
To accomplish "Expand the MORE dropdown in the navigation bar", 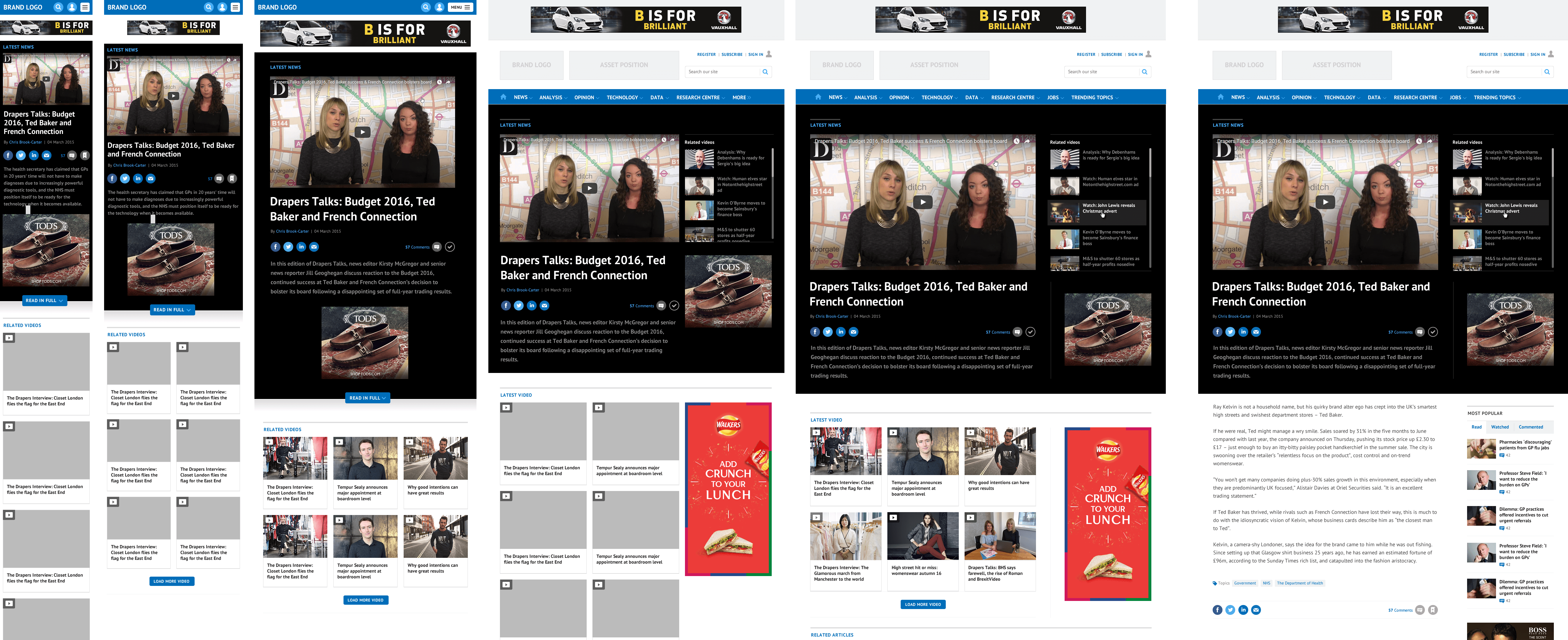I will click(x=741, y=98).
